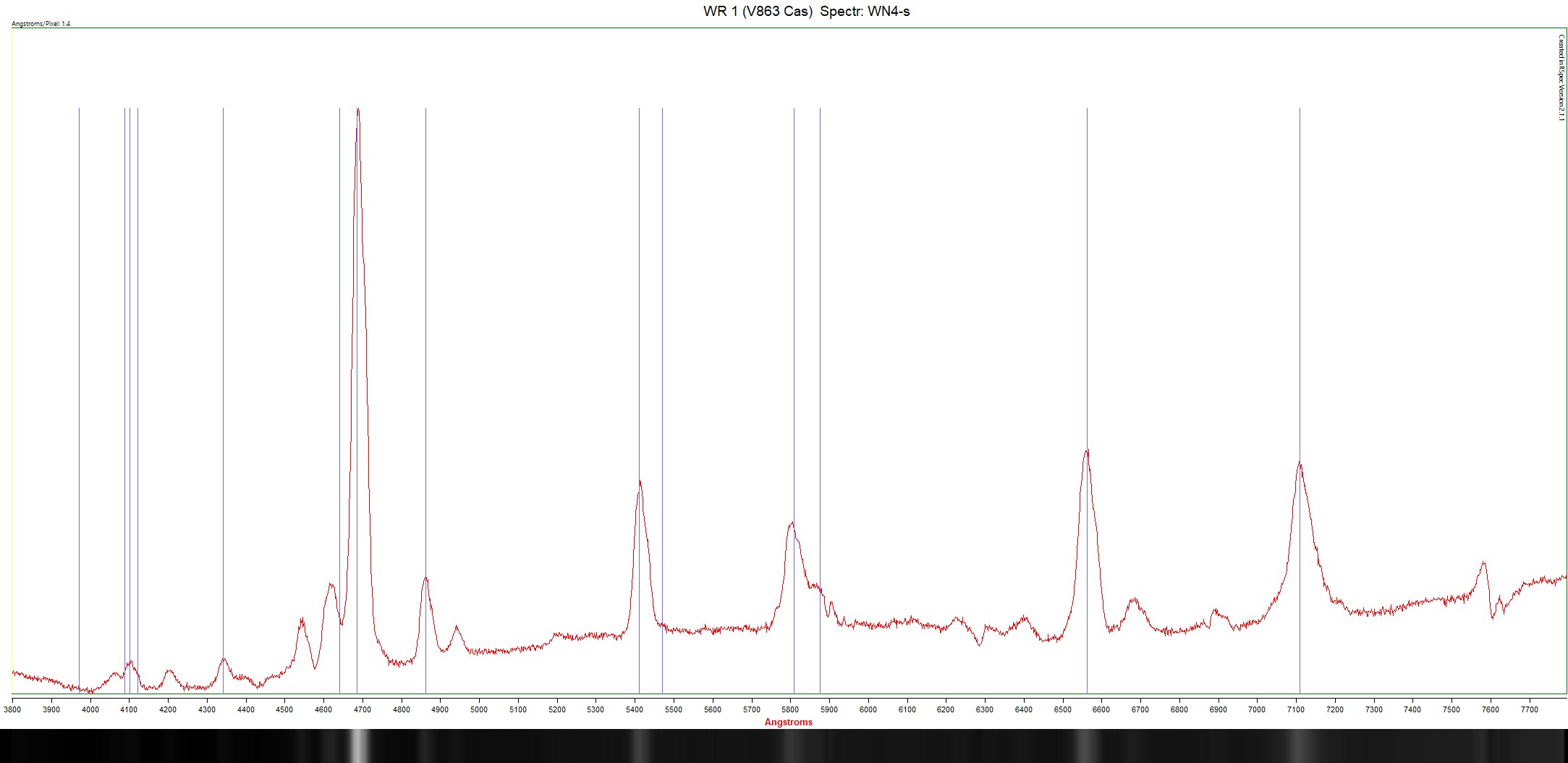Click the brightest band in the spectrum strip
Image resolution: width=1568 pixels, height=763 pixels.
[358, 746]
